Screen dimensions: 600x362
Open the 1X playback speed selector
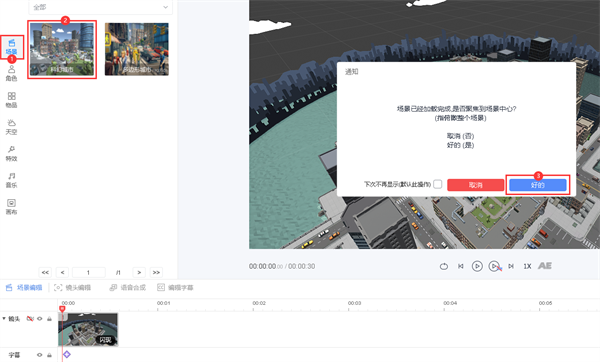click(527, 266)
